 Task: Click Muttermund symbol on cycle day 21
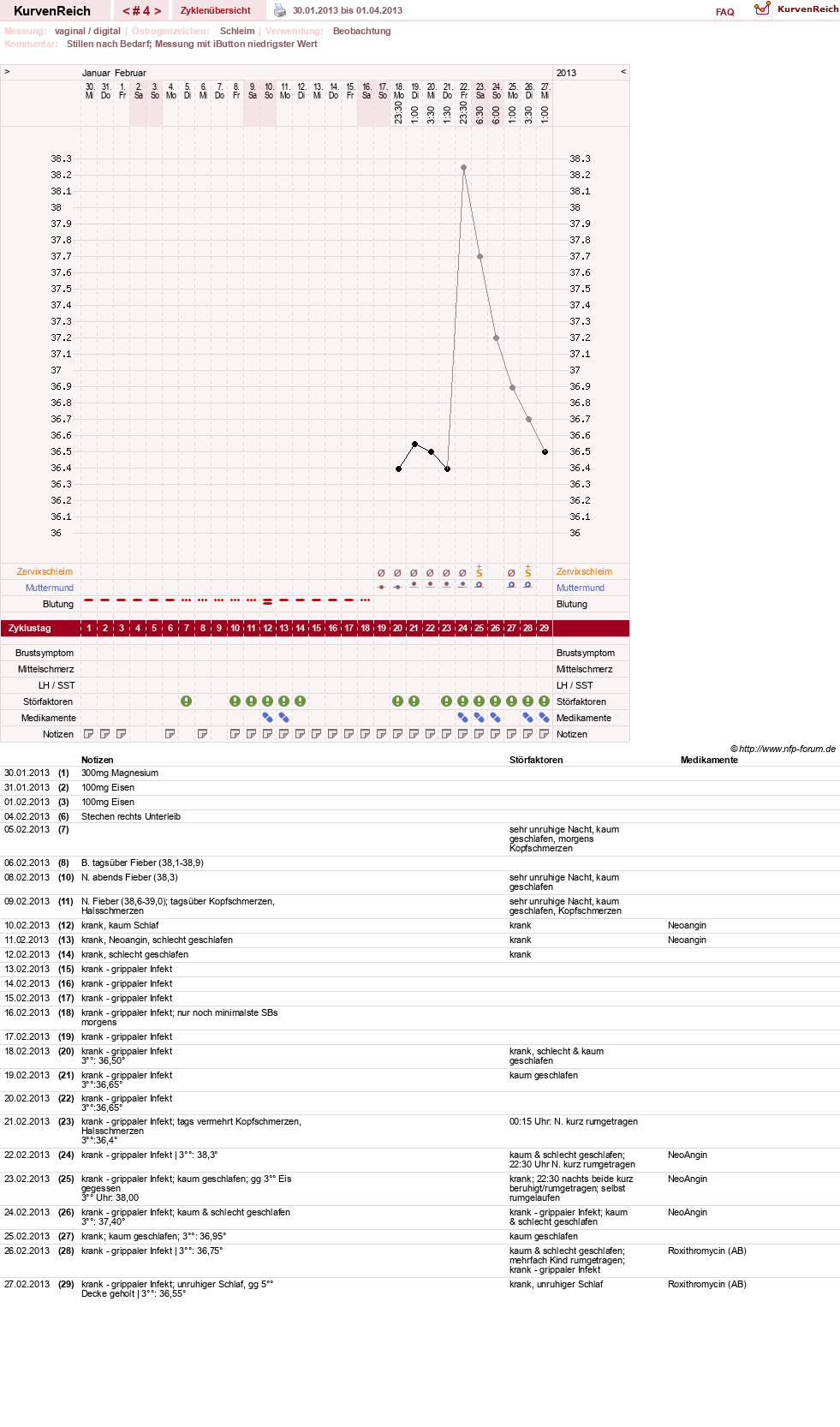(x=414, y=585)
